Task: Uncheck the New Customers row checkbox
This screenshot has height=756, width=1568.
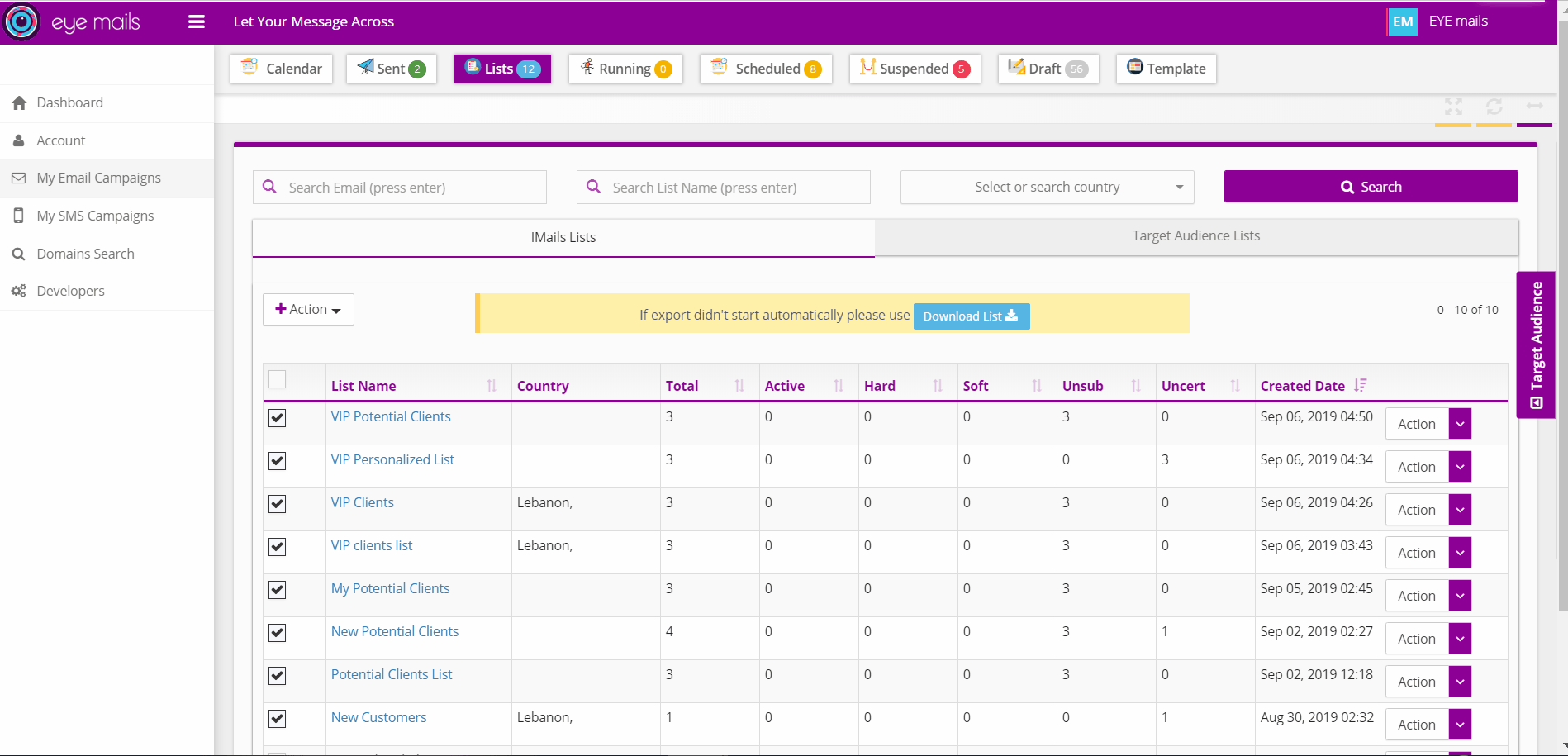Action: coord(278,719)
